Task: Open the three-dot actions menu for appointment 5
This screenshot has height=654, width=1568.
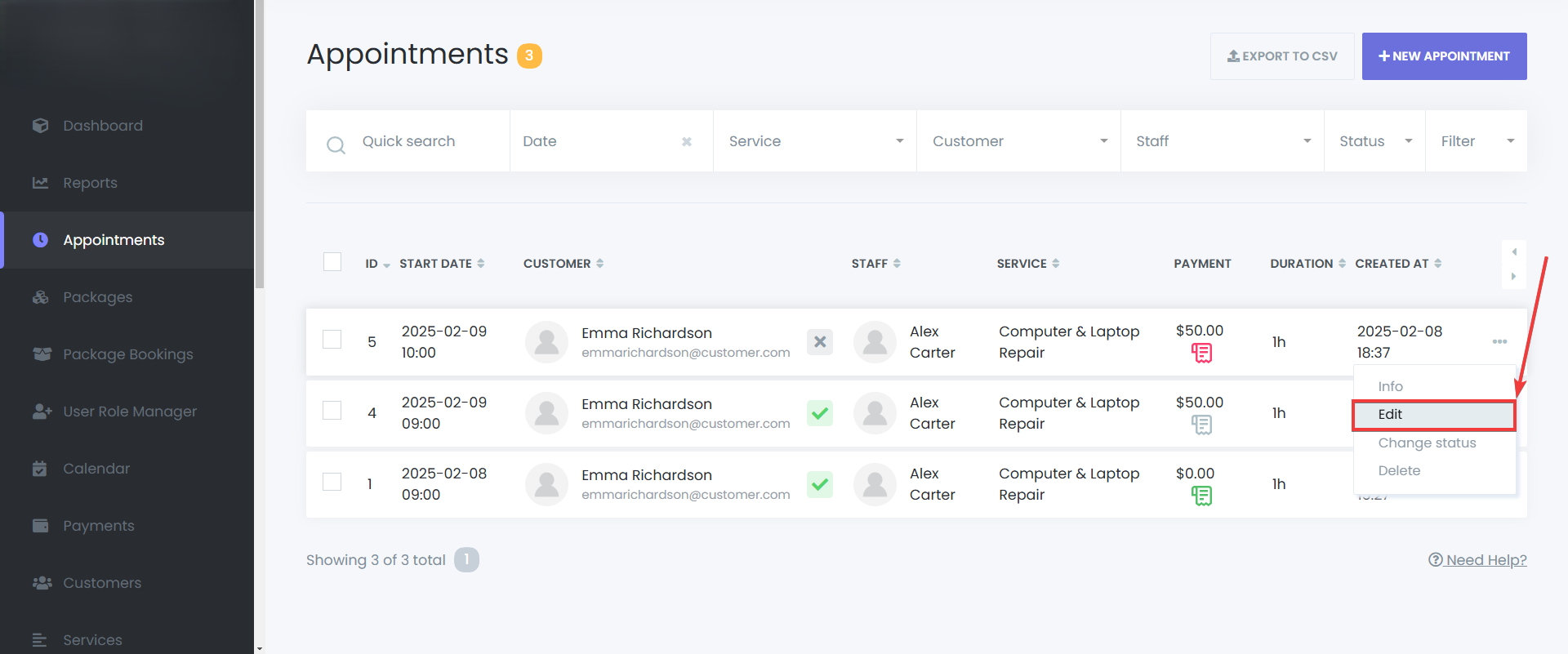Action: (1499, 341)
